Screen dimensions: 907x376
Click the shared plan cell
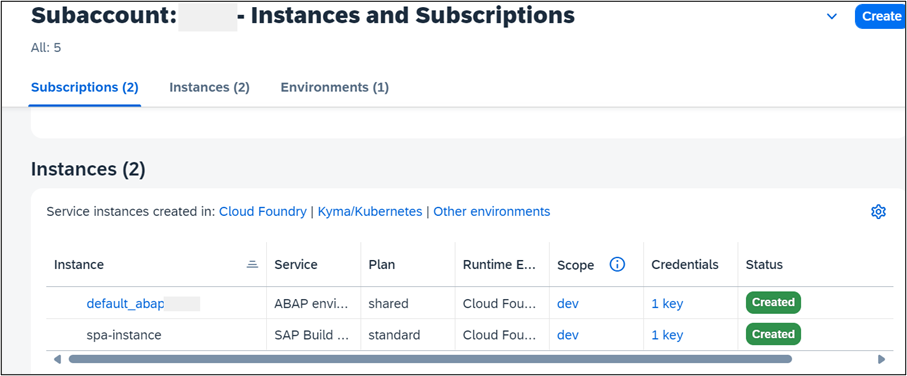pyautogui.click(x=388, y=303)
